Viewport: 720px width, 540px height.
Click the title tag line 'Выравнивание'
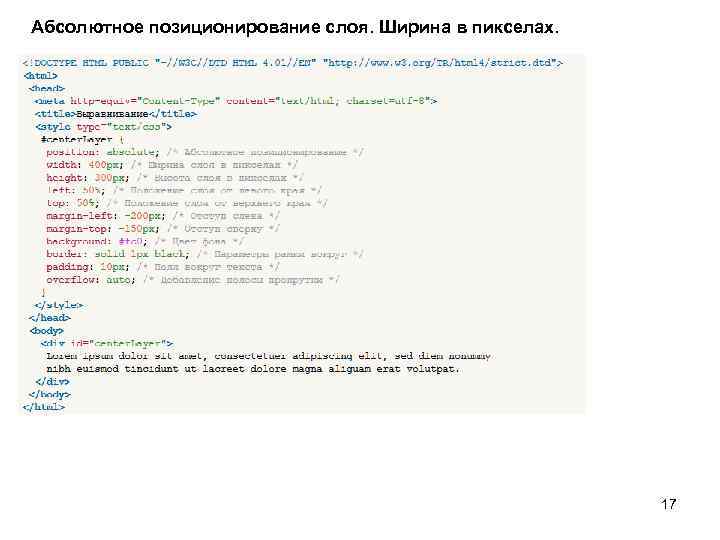pos(116,113)
